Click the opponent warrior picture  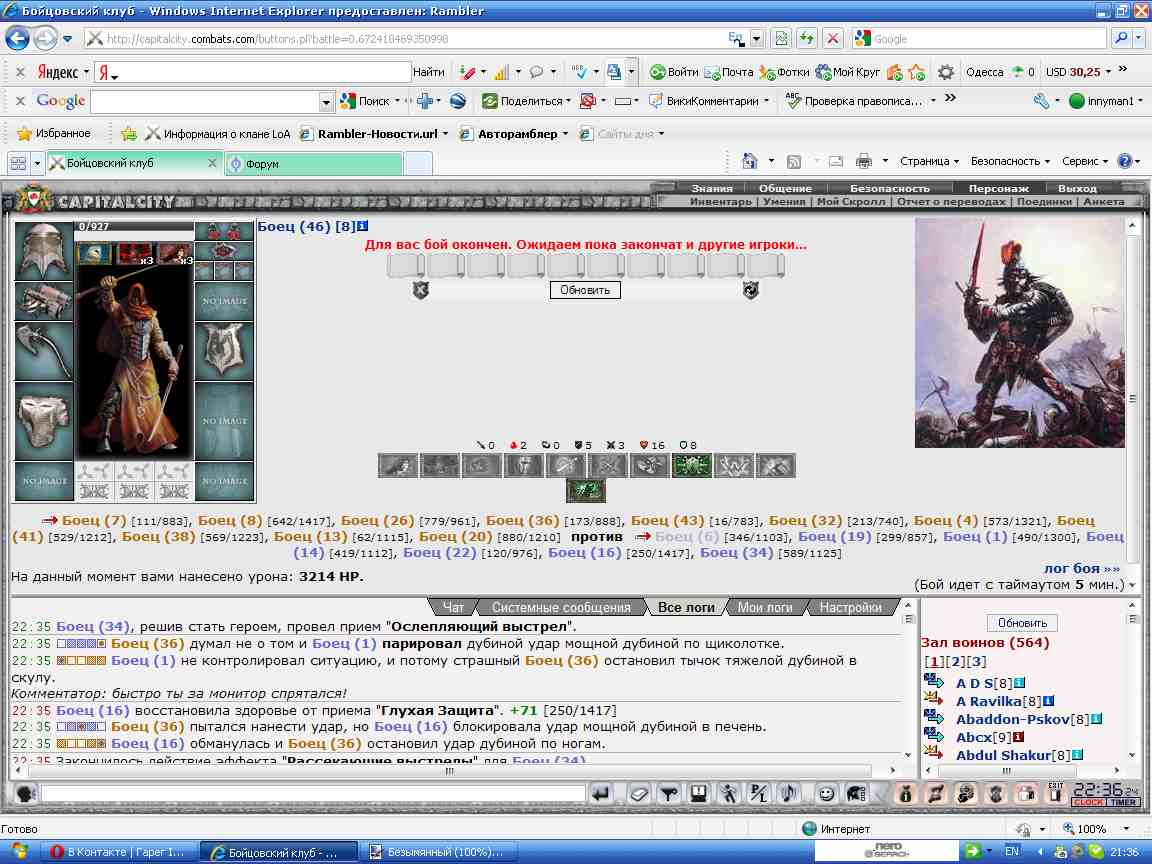[1019, 332]
